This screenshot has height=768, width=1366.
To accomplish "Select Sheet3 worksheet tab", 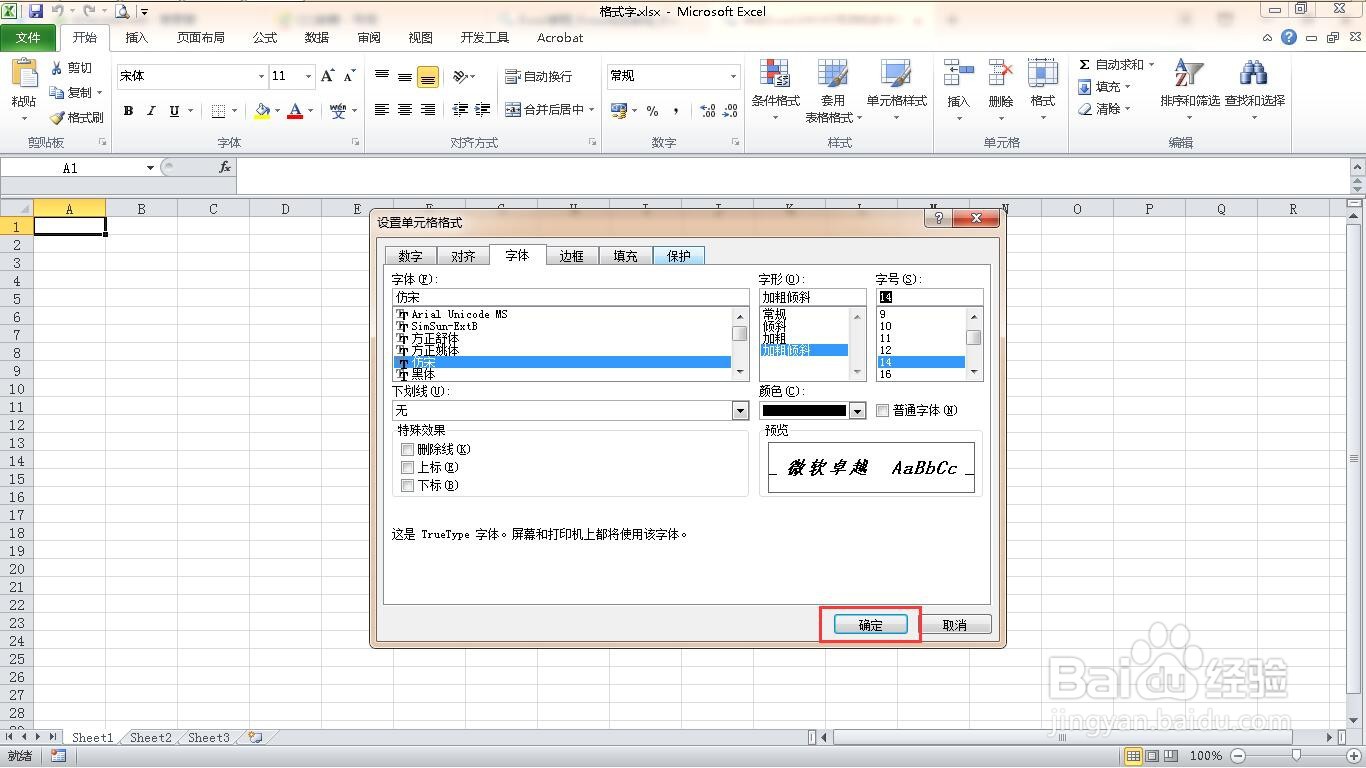I will tap(209, 738).
